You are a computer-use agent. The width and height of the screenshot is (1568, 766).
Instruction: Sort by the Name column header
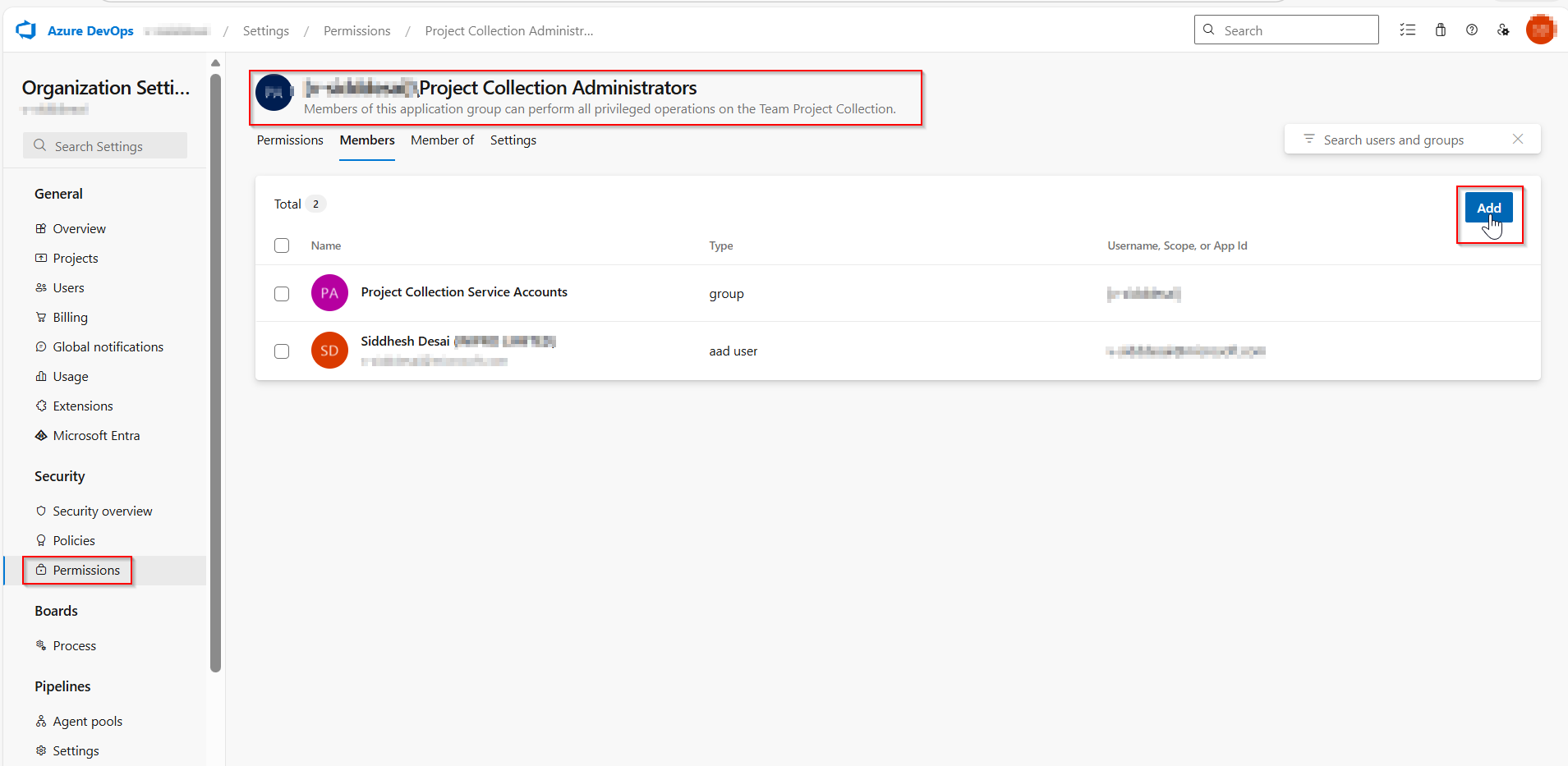tap(326, 245)
